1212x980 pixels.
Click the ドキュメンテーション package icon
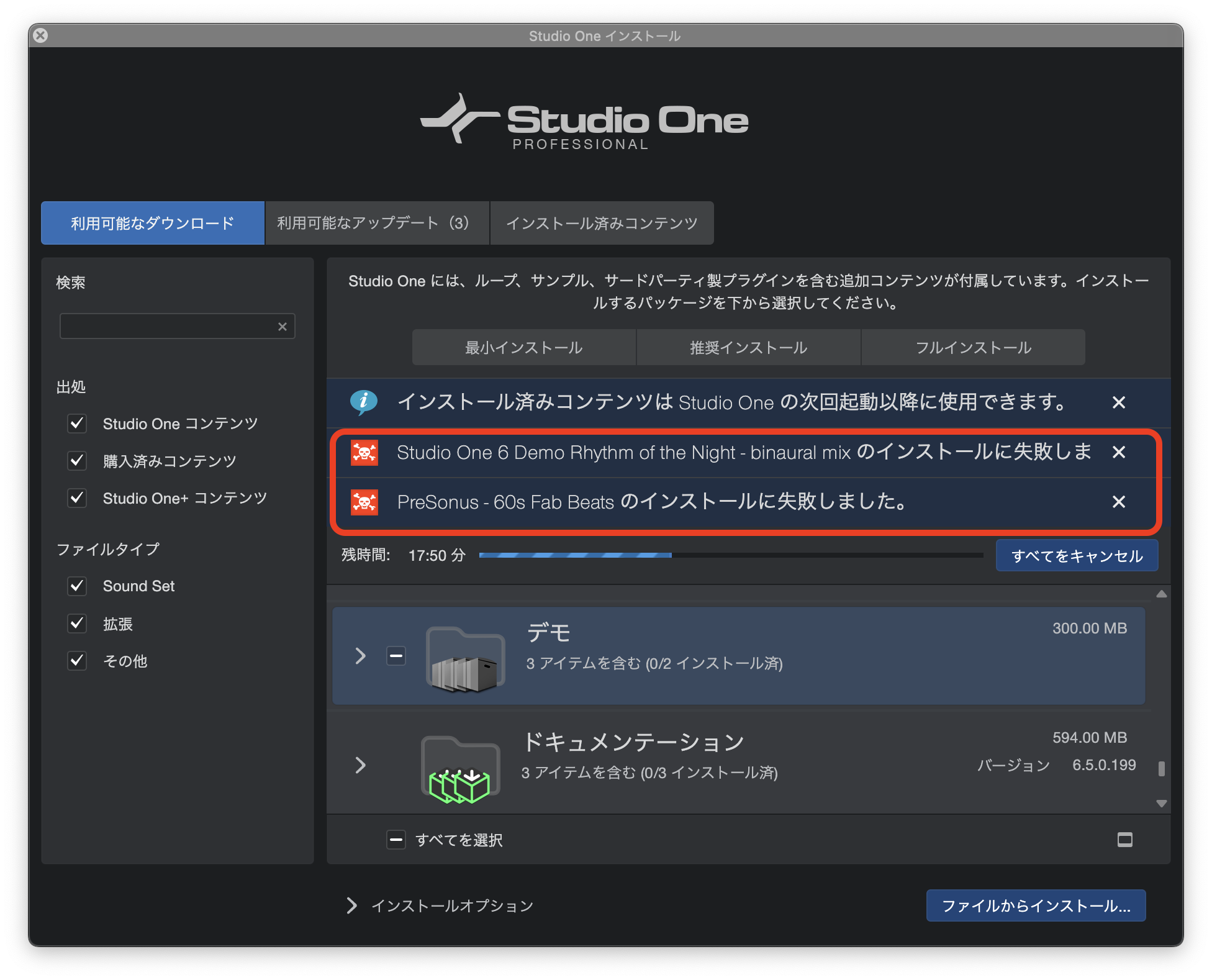pos(461,769)
